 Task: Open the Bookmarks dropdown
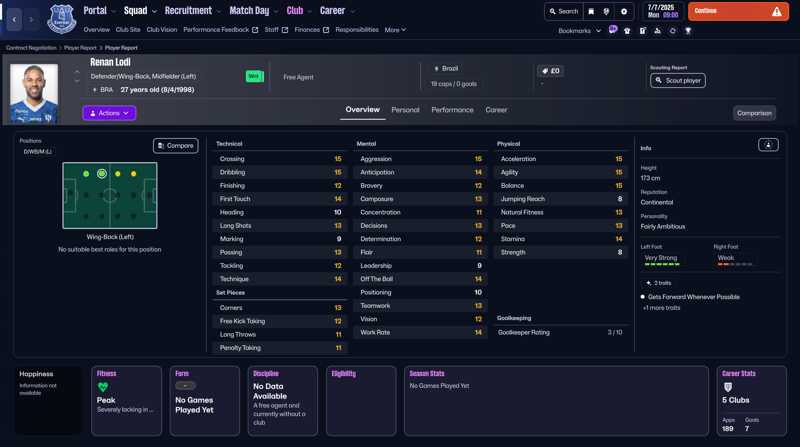point(579,31)
